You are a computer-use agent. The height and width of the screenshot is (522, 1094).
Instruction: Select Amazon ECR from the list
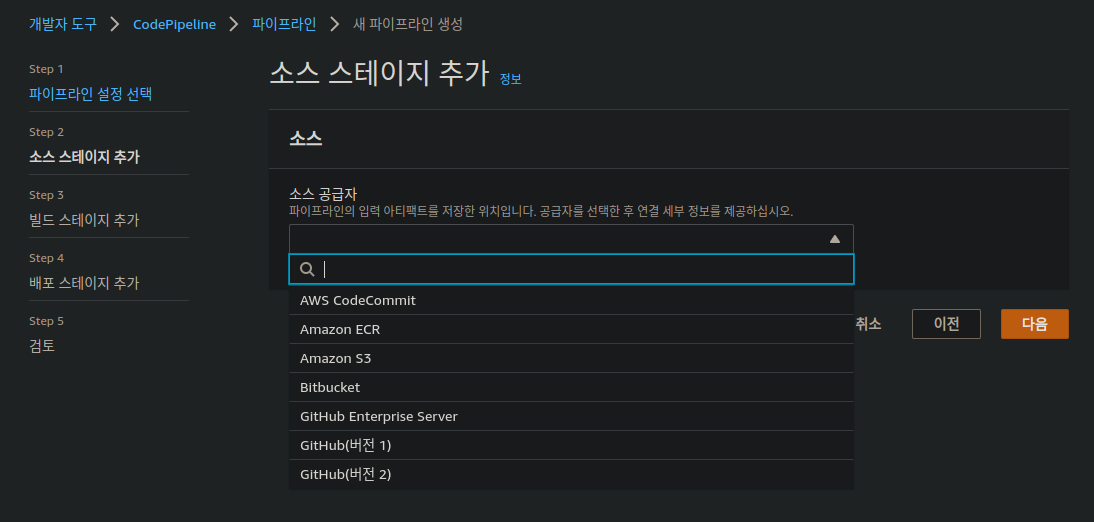point(571,329)
